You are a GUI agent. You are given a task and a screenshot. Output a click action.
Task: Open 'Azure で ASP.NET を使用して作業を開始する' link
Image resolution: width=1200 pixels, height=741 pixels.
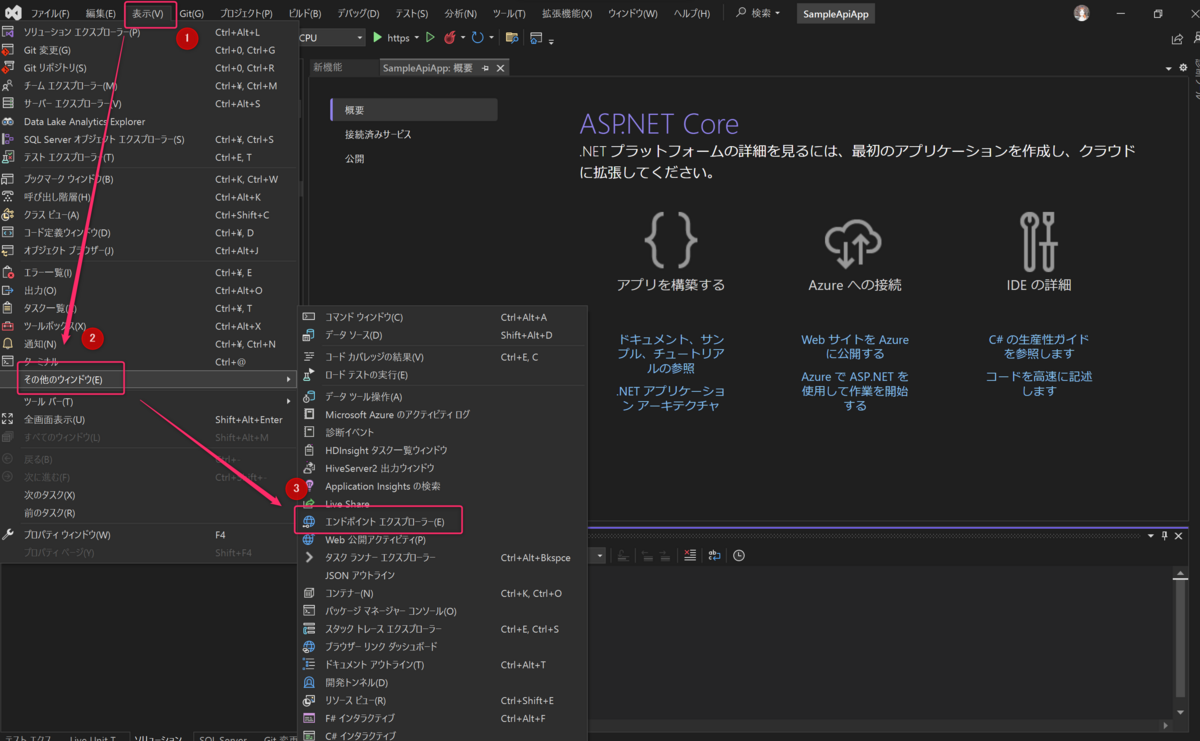855,391
